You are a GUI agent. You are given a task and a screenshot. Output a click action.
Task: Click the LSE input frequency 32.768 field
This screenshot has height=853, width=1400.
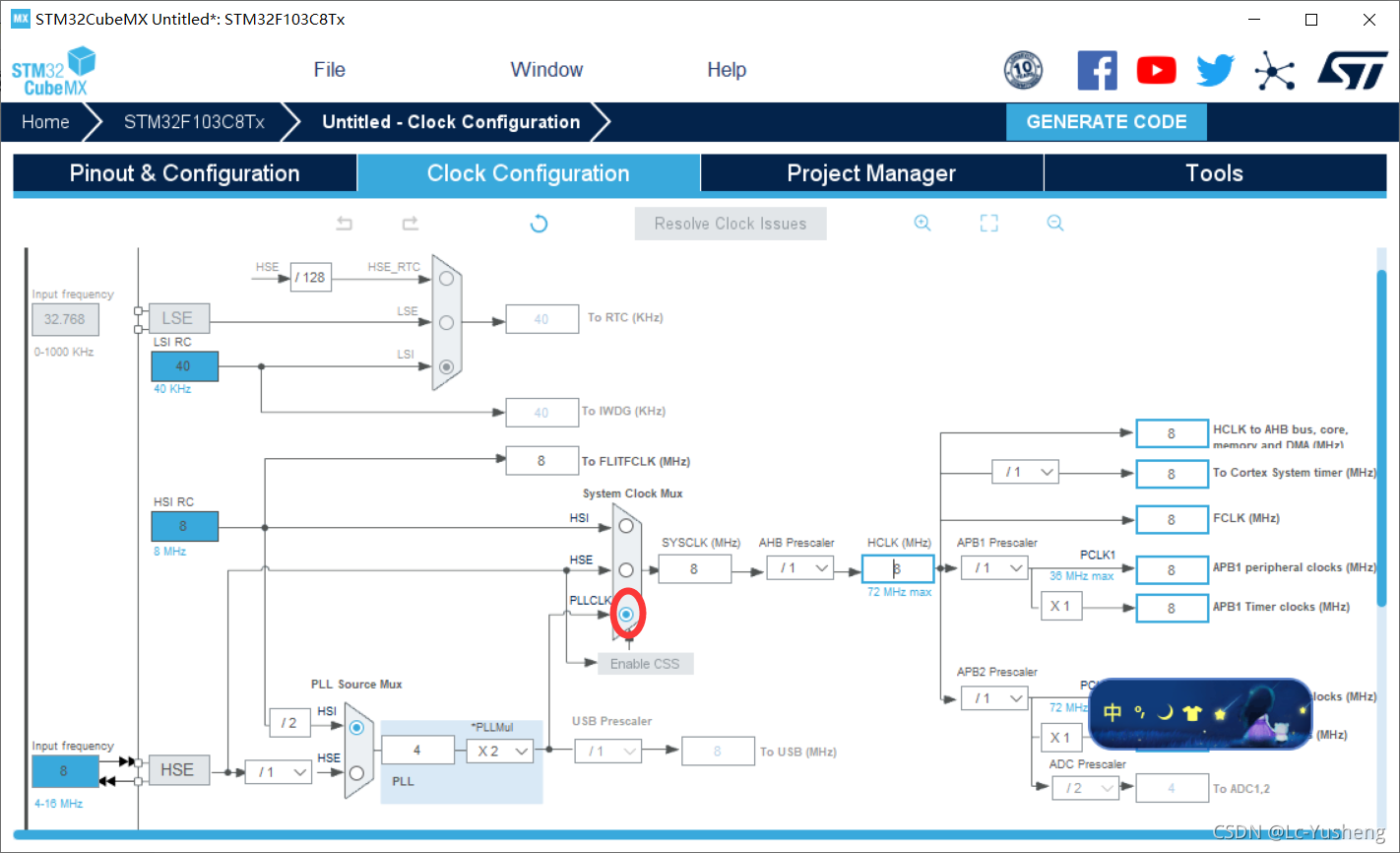65,319
